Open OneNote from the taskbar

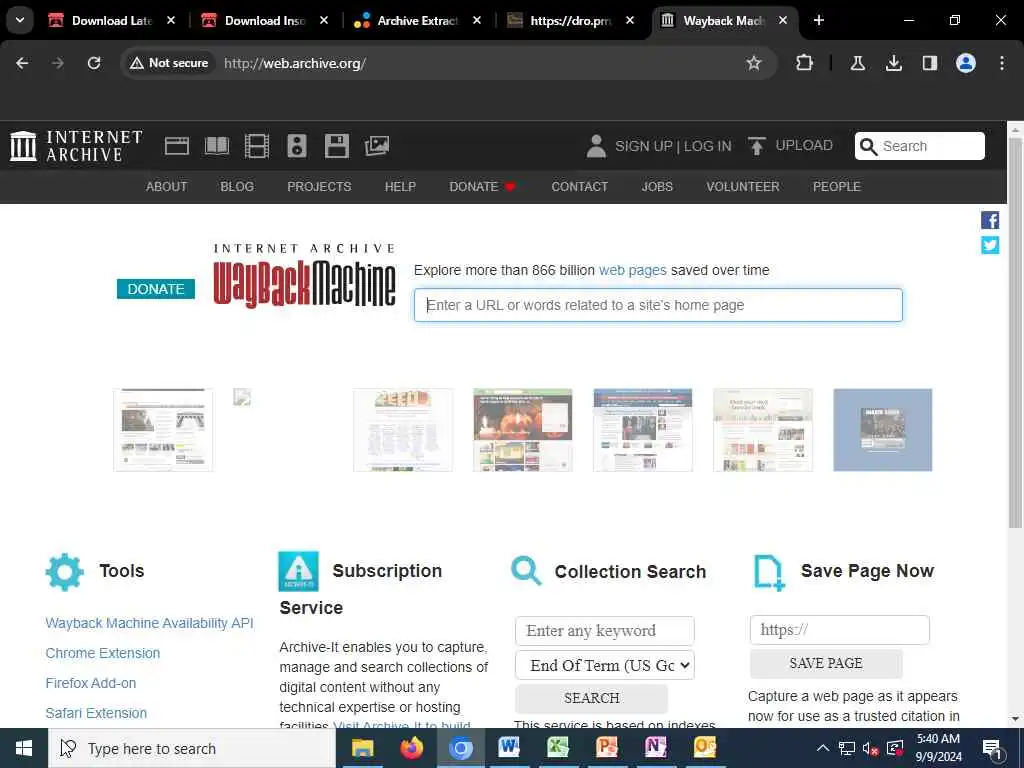[656, 748]
